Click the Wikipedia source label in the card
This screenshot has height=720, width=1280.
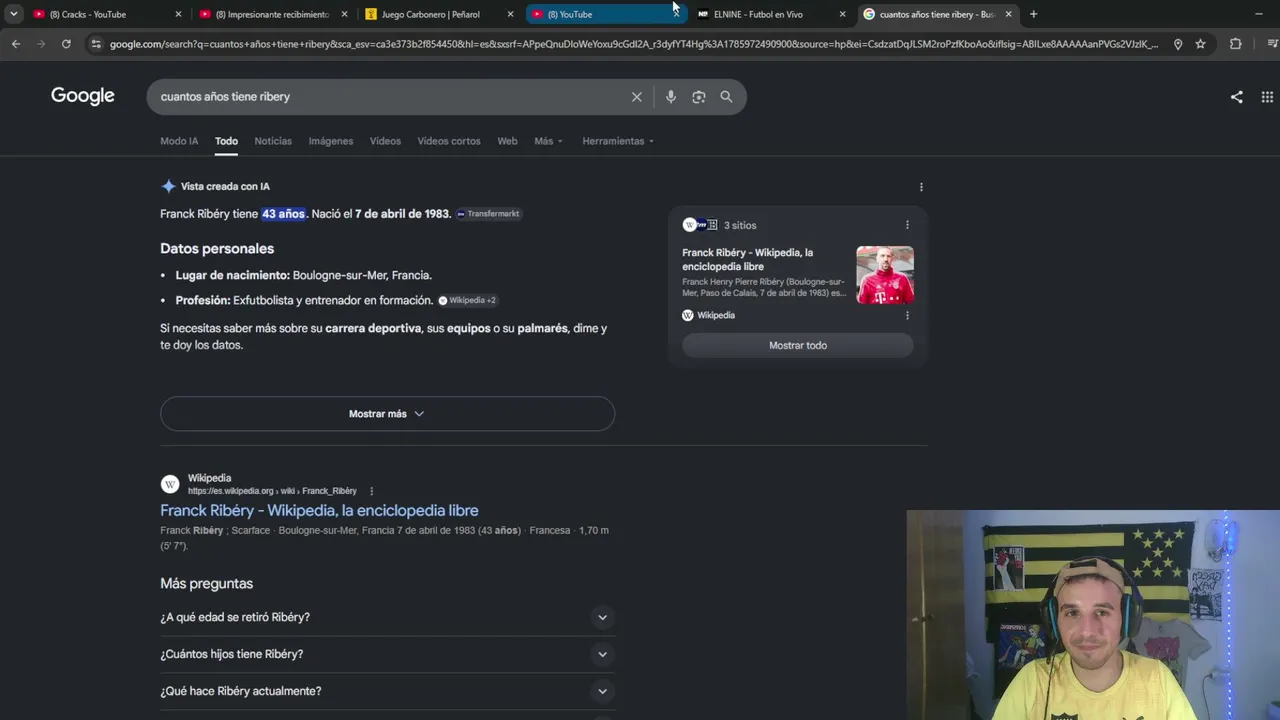716,315
